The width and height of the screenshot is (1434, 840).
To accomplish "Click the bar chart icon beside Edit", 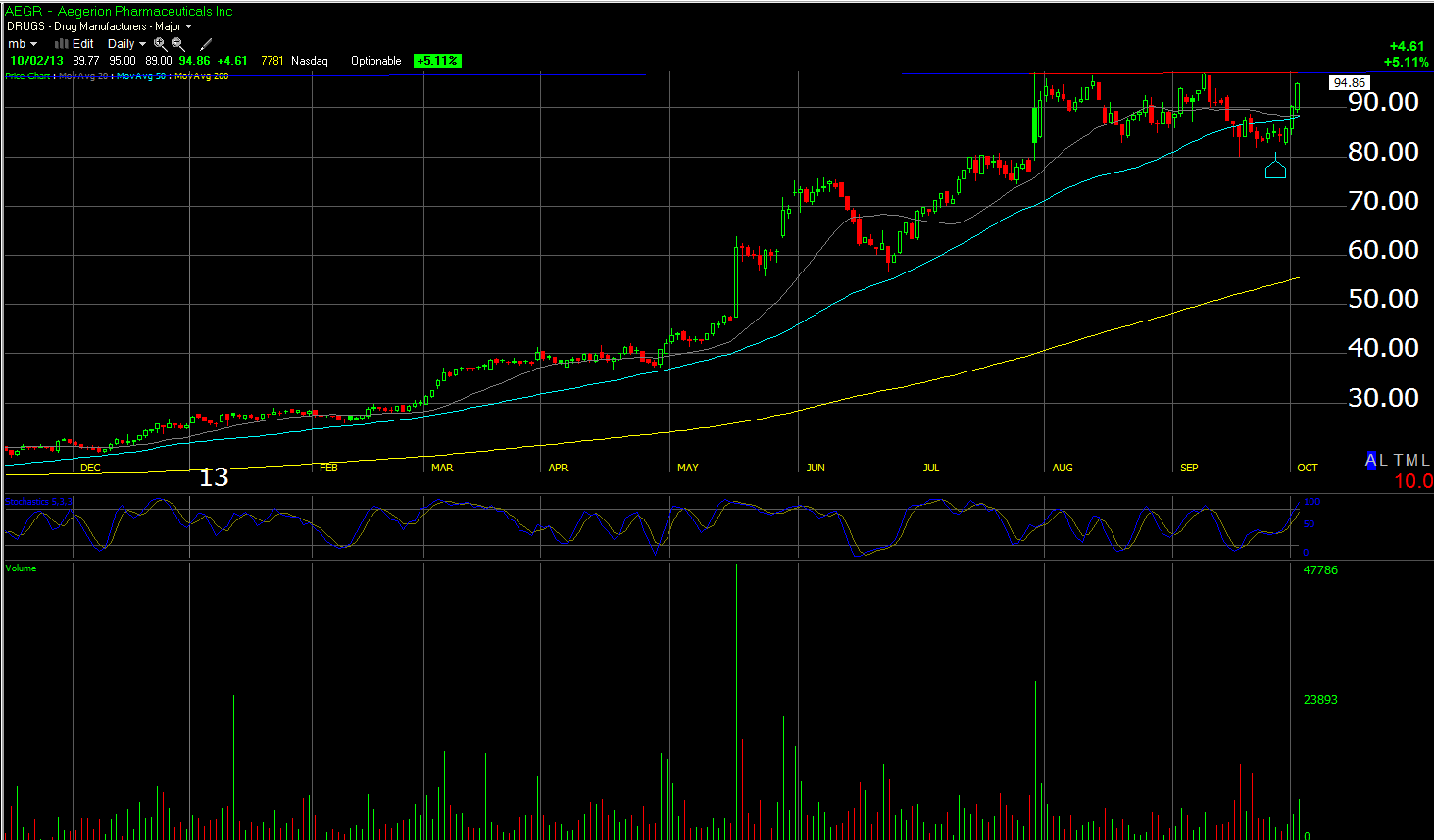I will point(61,44).
